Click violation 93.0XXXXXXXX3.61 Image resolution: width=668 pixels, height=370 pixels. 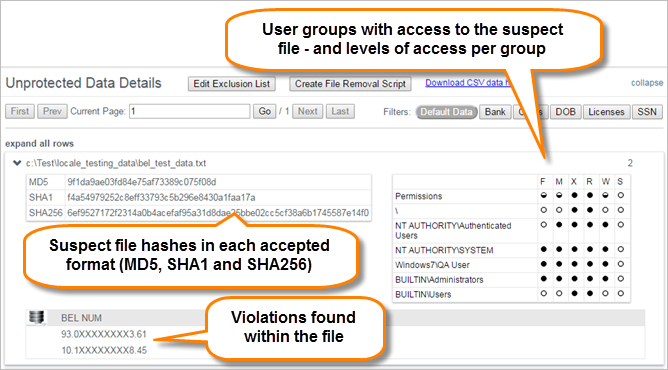click(104, 334)
